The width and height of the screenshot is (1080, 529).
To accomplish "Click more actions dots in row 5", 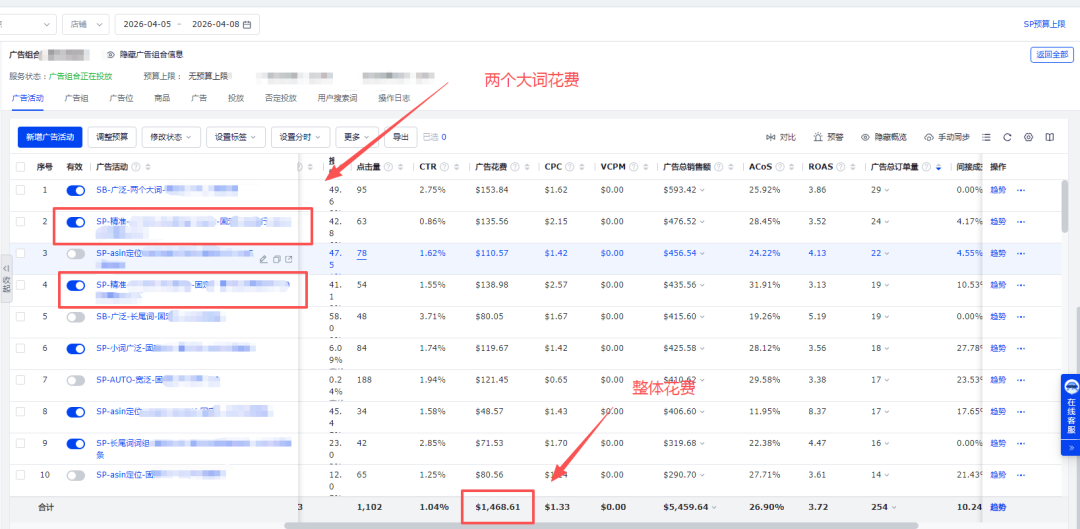I will pos(1021,316).
